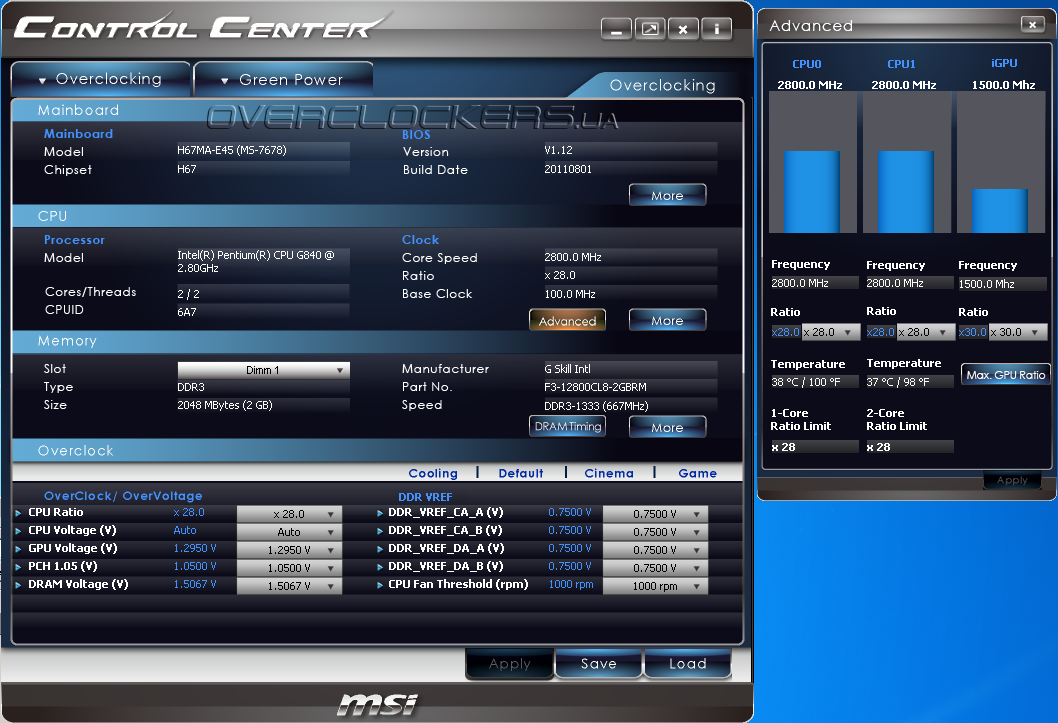
Task: Open the info button in Control Center title bar
Action: pos(717,29)
